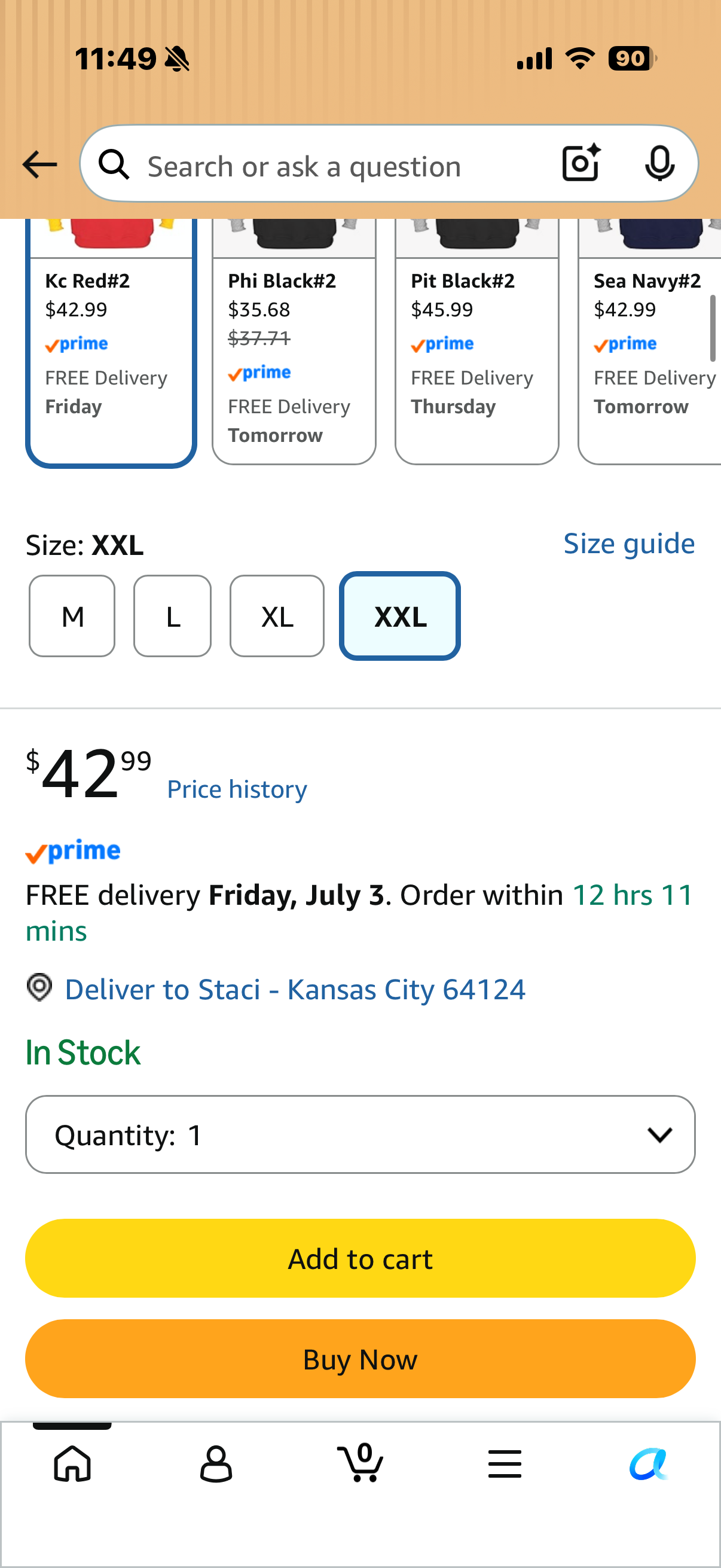721x1568 pixels.
Task: Choose the Pit Black#2 color variant
Action: pyautogui.click(x=477, y=342)
